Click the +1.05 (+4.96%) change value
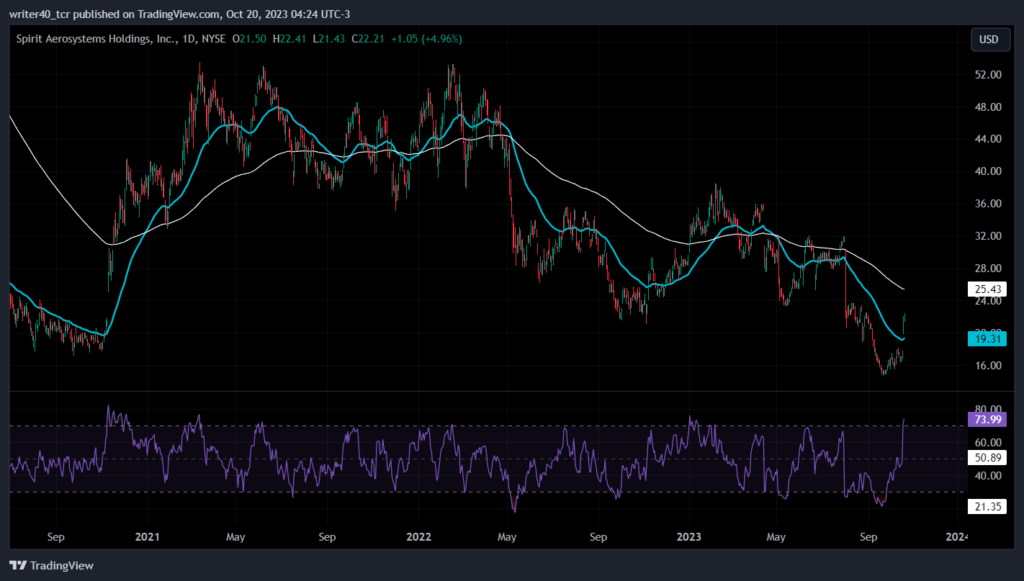Viewport: 1024px width, 581px height. (x=426, y=39)
